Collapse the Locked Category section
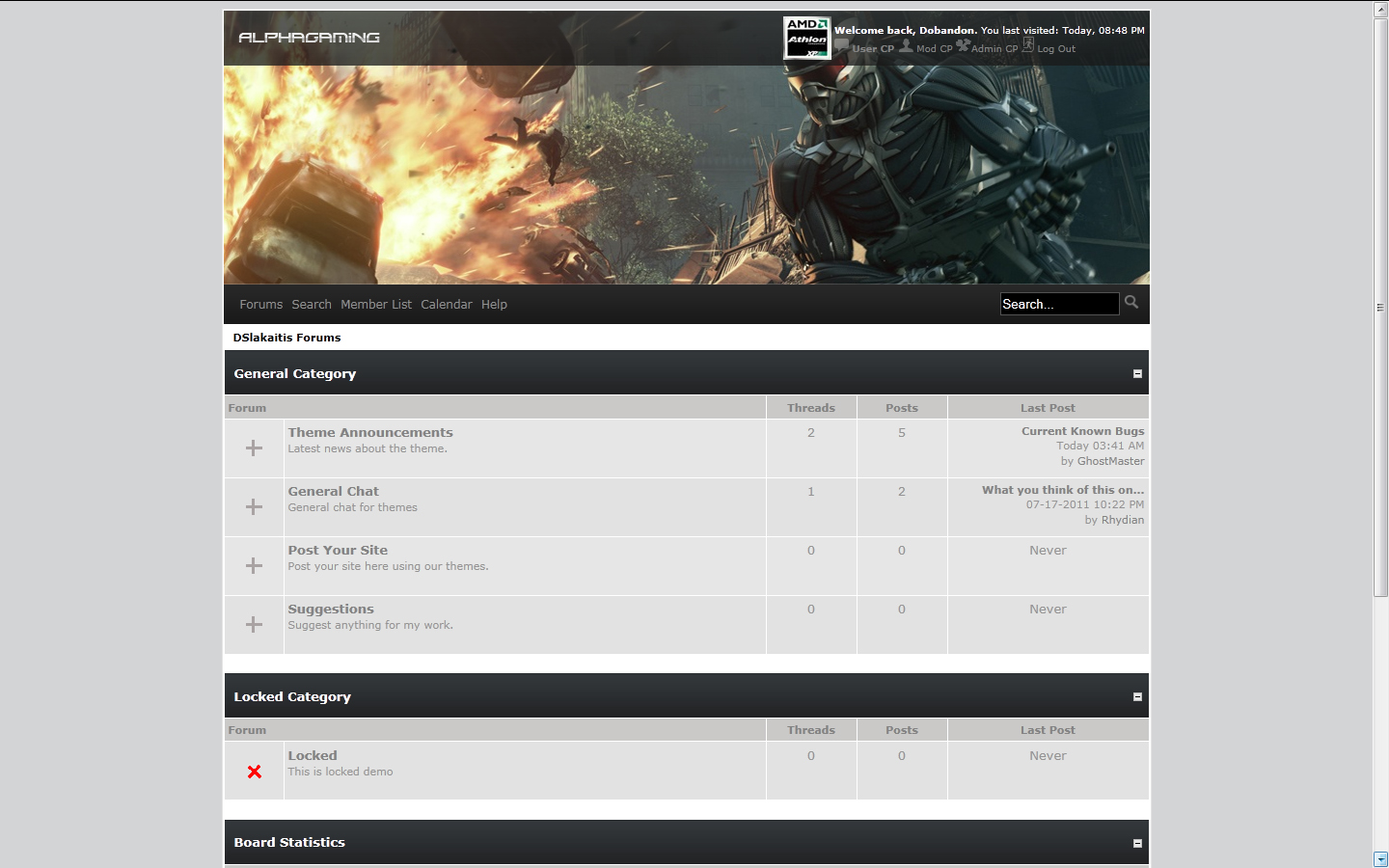 point(1137,697)
